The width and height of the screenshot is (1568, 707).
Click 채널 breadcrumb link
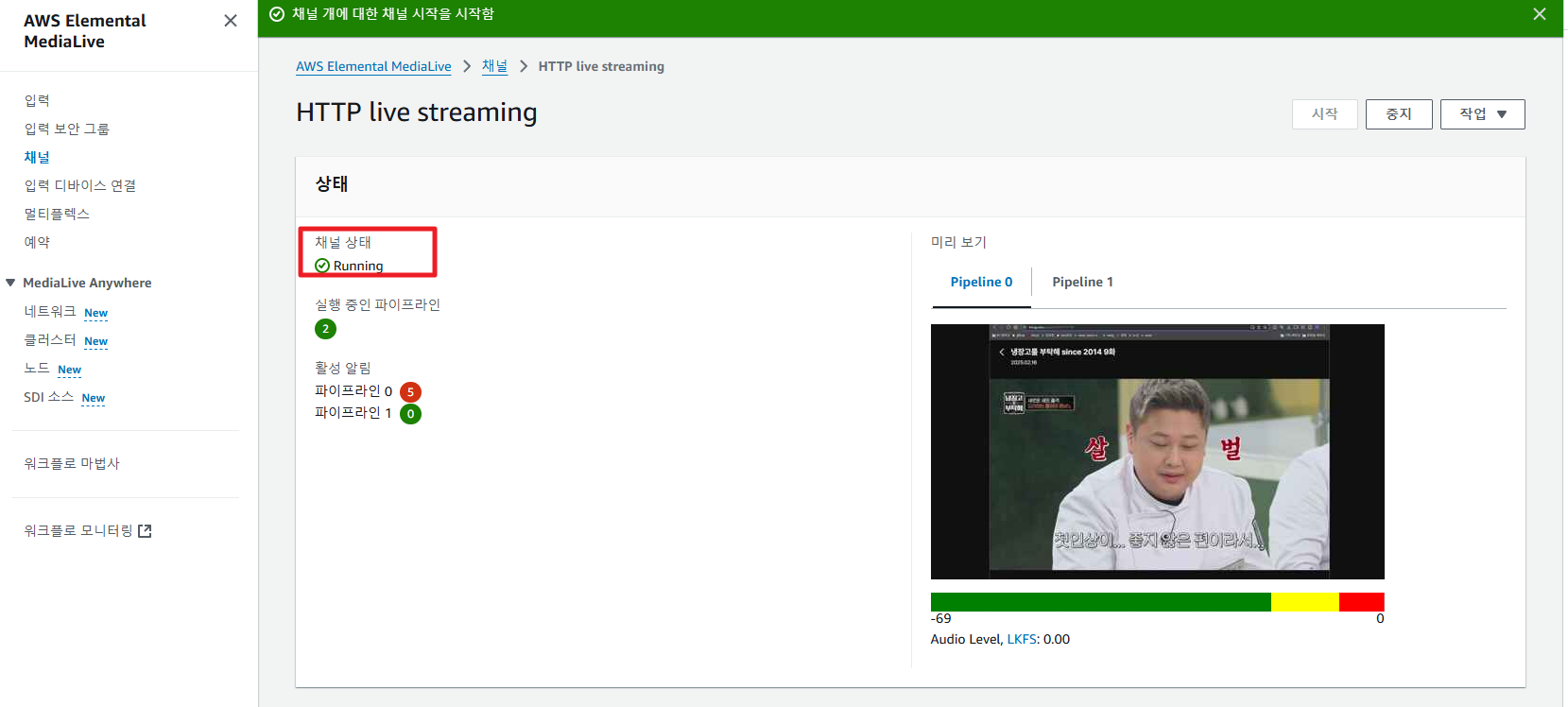point(494,66)
